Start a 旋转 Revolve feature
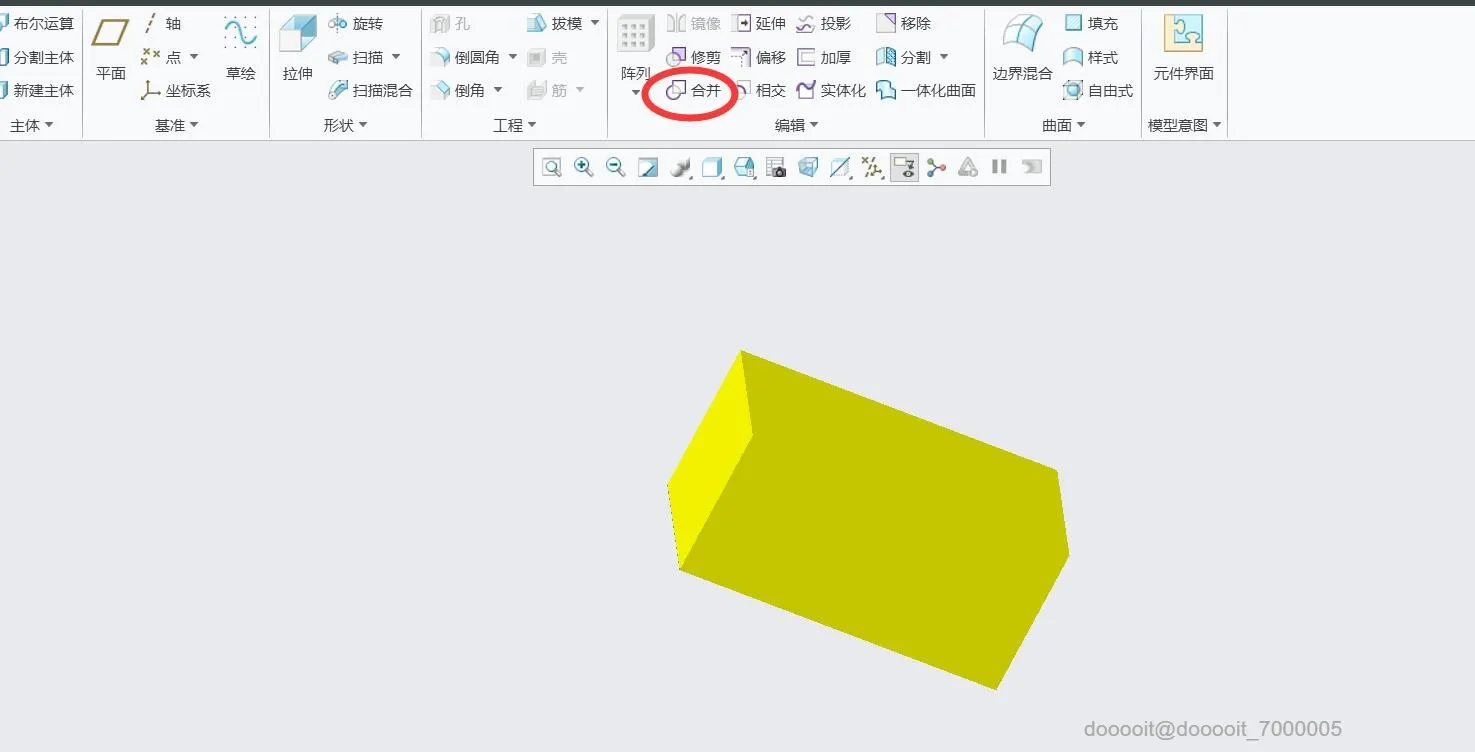Screen dimensions: 1475x752 tap(355, 23)
